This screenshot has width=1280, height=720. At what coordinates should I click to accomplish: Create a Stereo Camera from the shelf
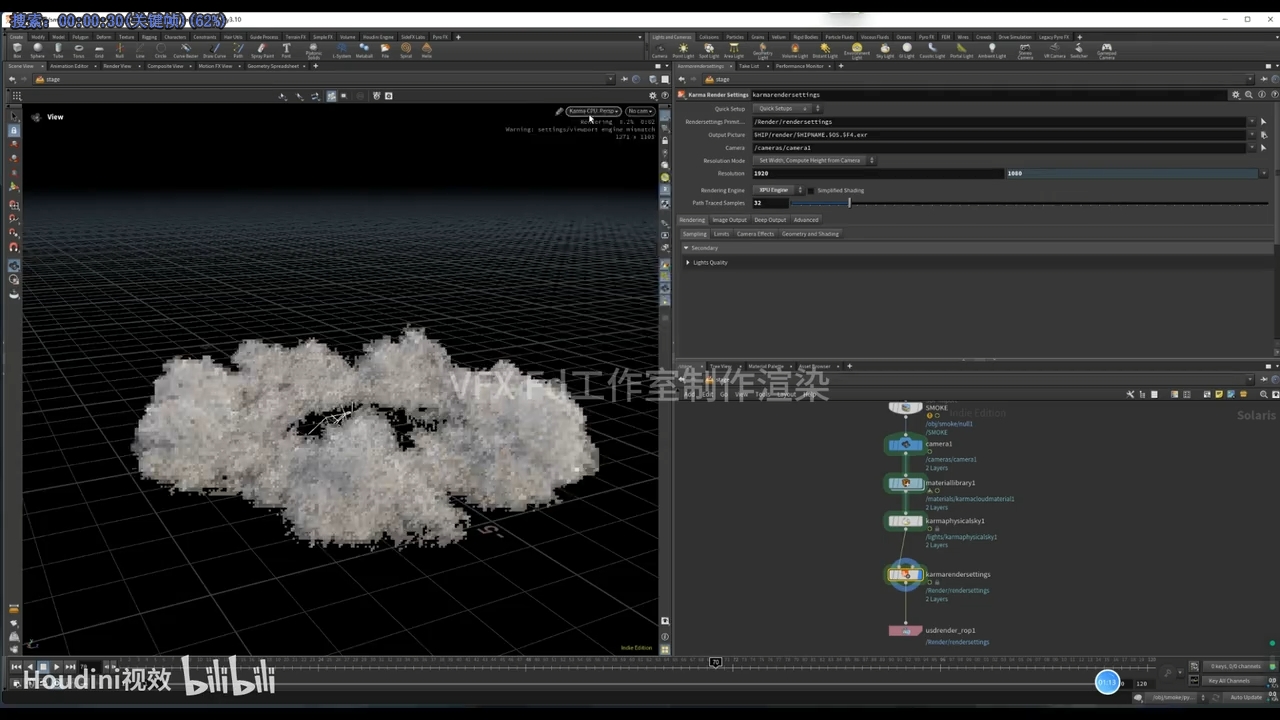click(x=1024, y=48)
